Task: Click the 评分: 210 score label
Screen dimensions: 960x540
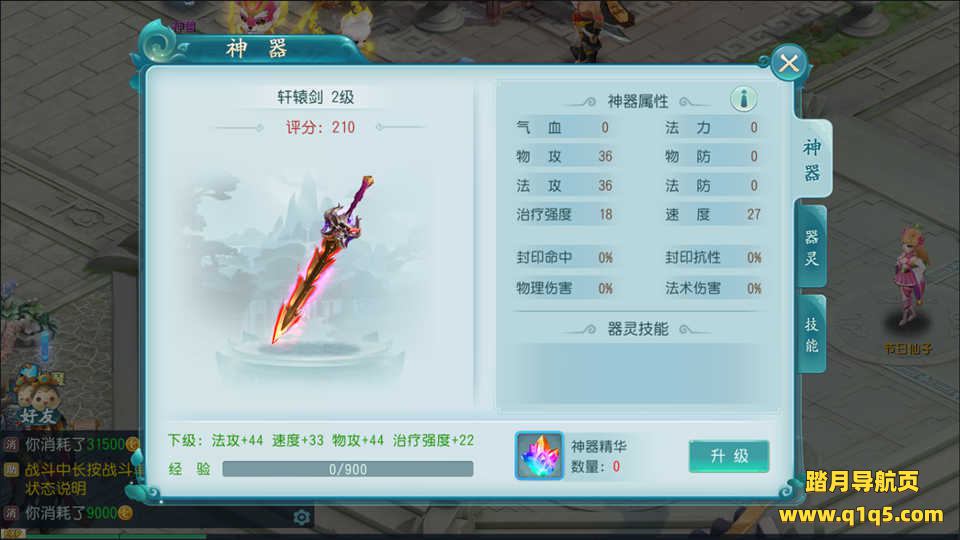Action: click(320, 127)
